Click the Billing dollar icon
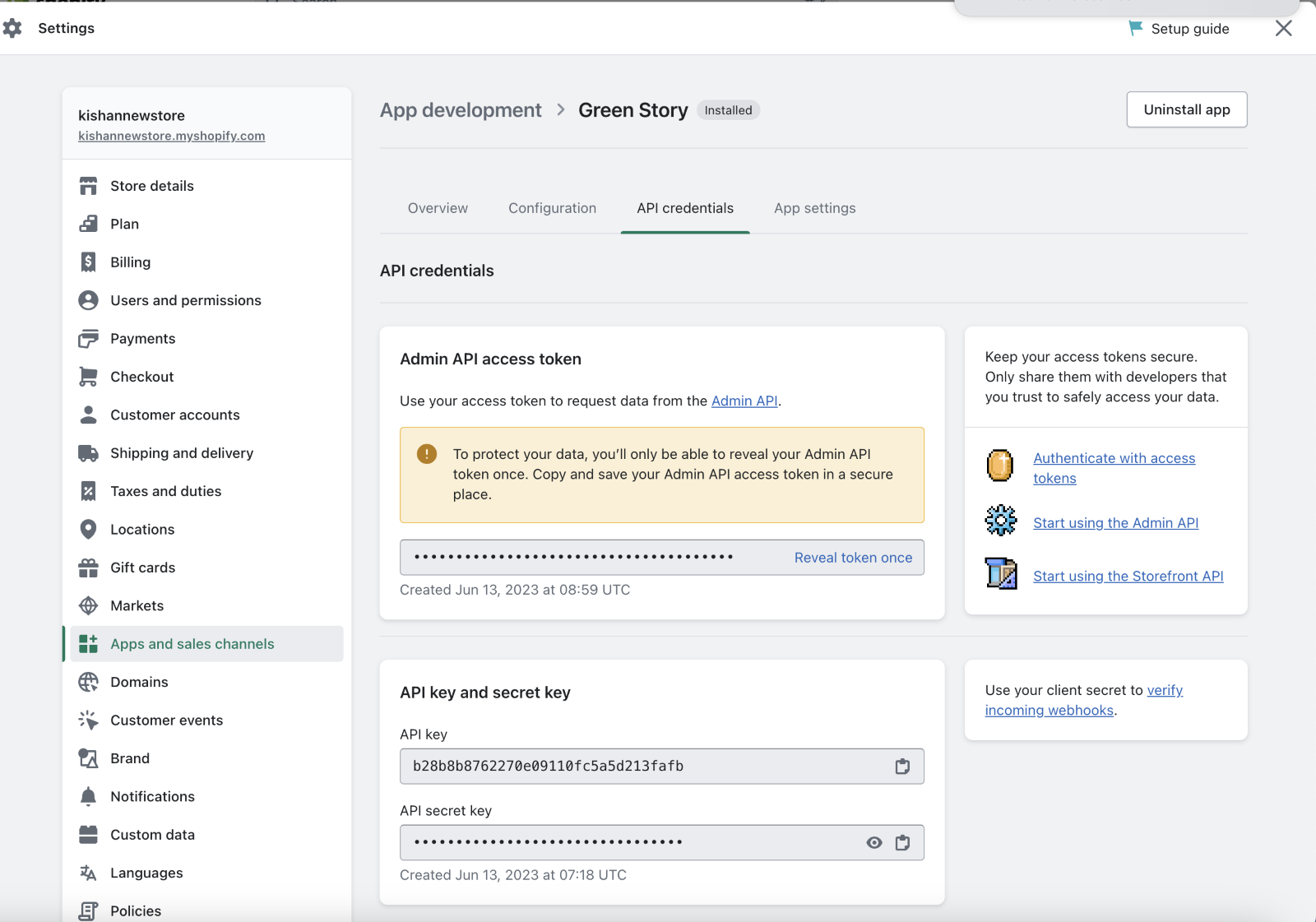The image size is (1316, 922). pos(88,262)
